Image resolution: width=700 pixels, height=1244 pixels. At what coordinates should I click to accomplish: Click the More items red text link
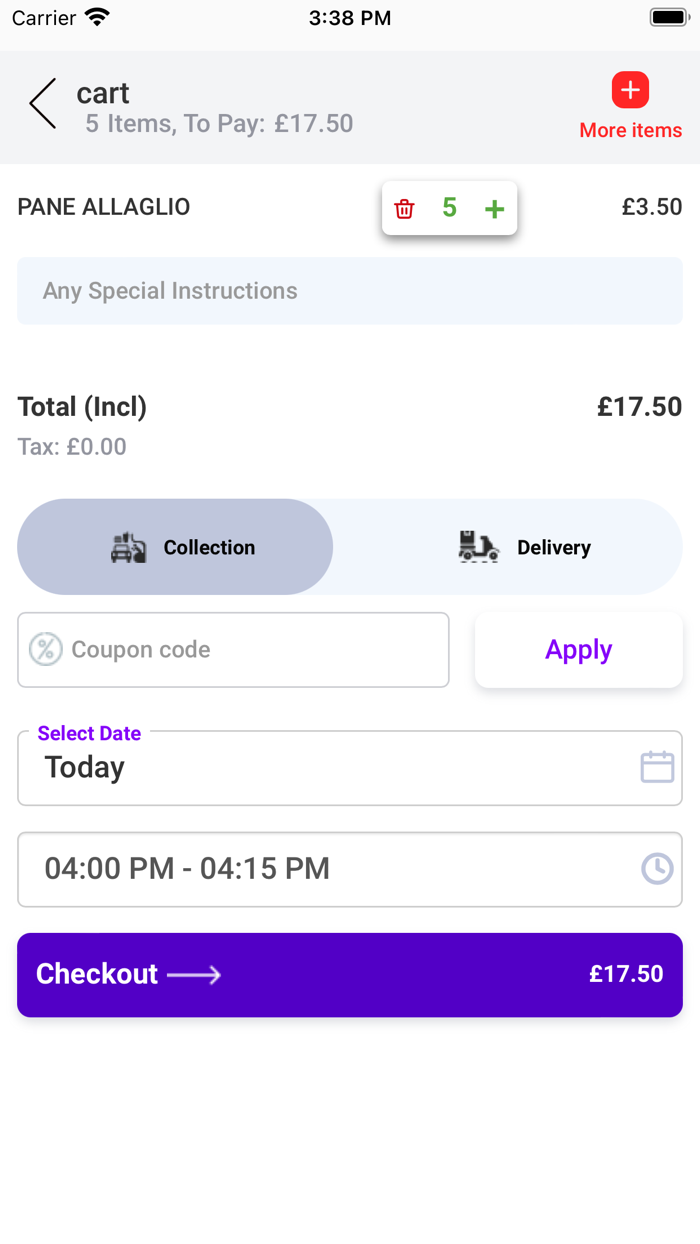pos(630,131)
